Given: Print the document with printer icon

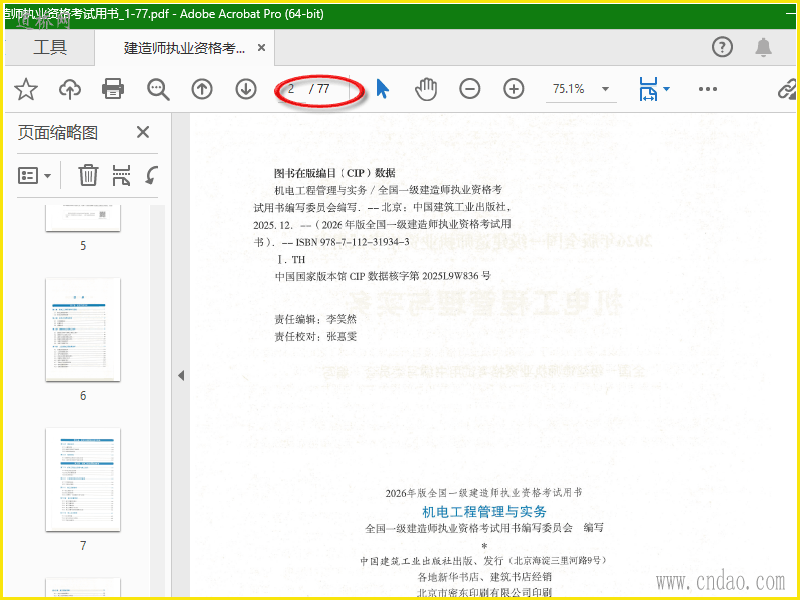Looking at the screenshot, I should [x=113, y=89].
